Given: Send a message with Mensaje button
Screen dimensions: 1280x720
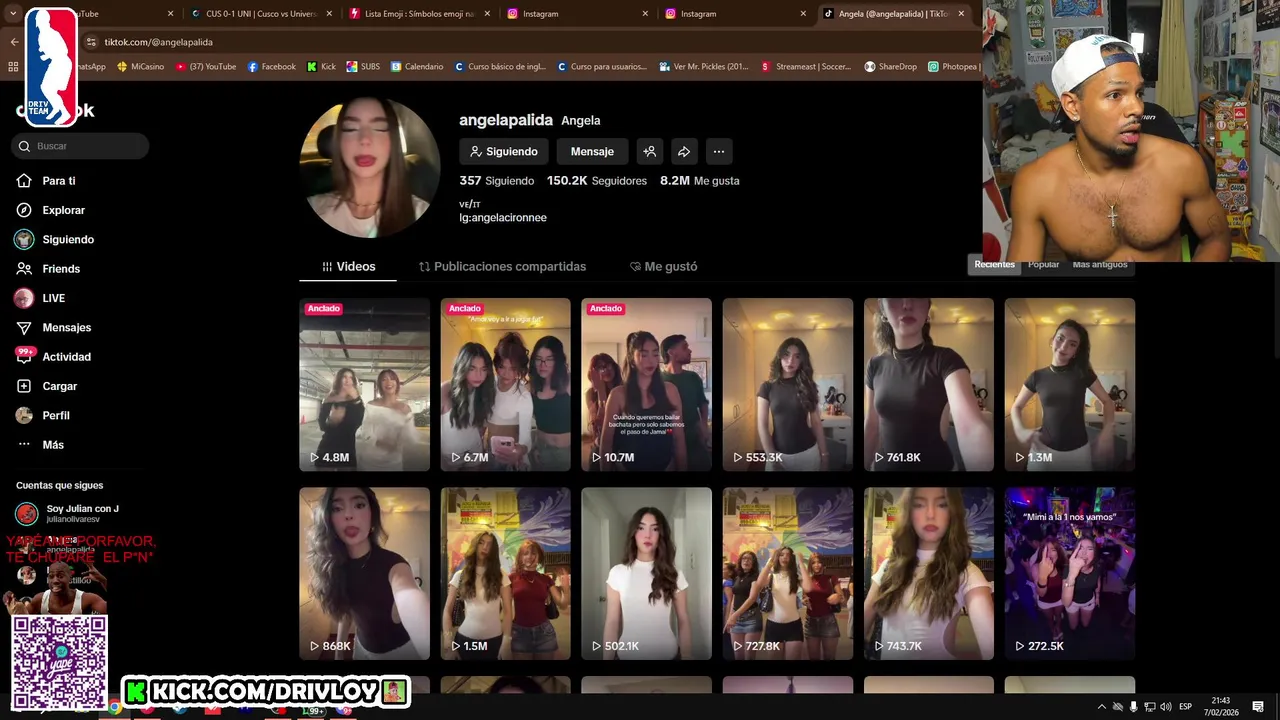Looking at the screenshot, I should click(x=592, y=152).
